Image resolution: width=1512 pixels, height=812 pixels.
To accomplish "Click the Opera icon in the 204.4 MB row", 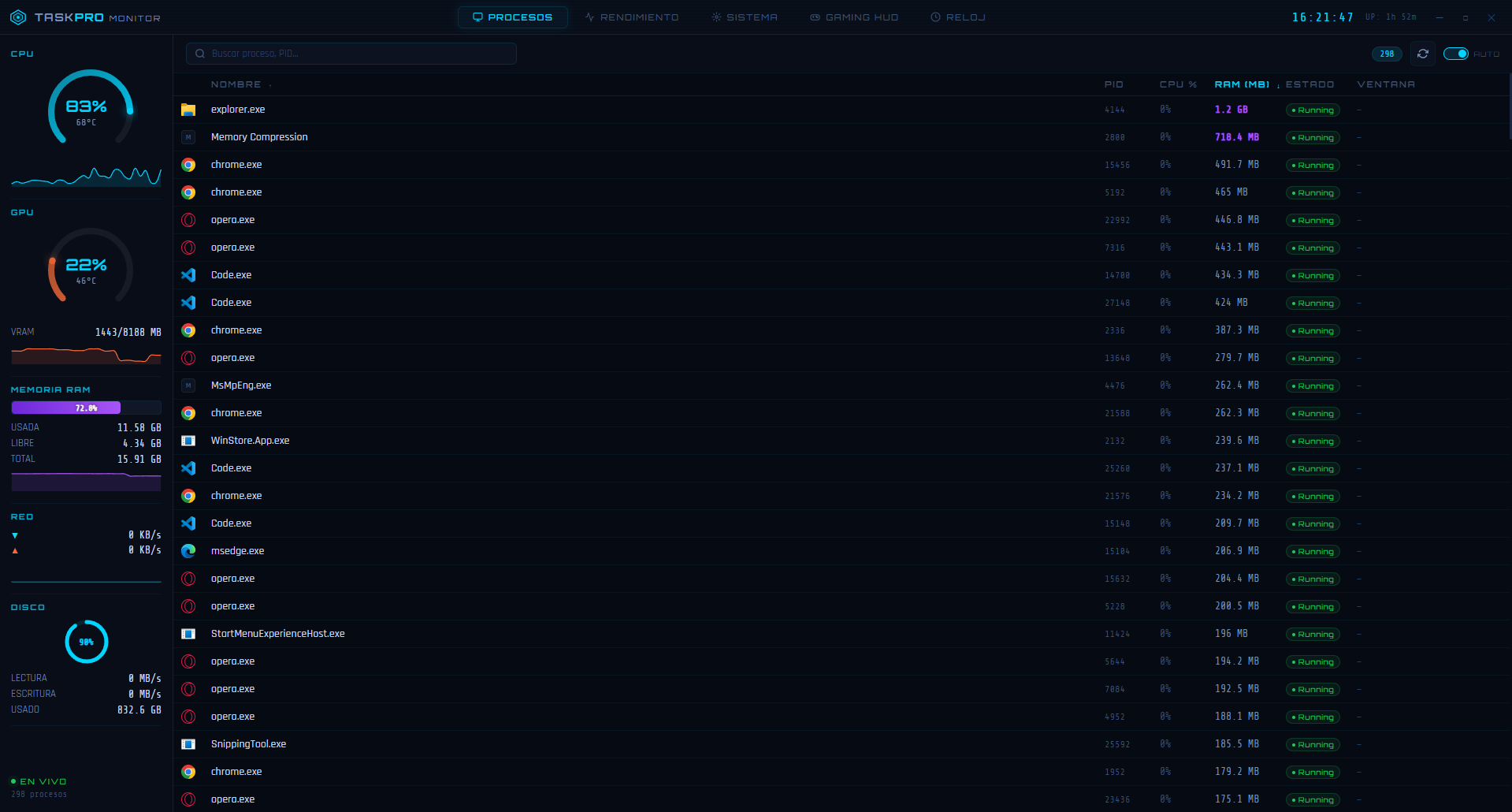I will click(x=188, y=579).
